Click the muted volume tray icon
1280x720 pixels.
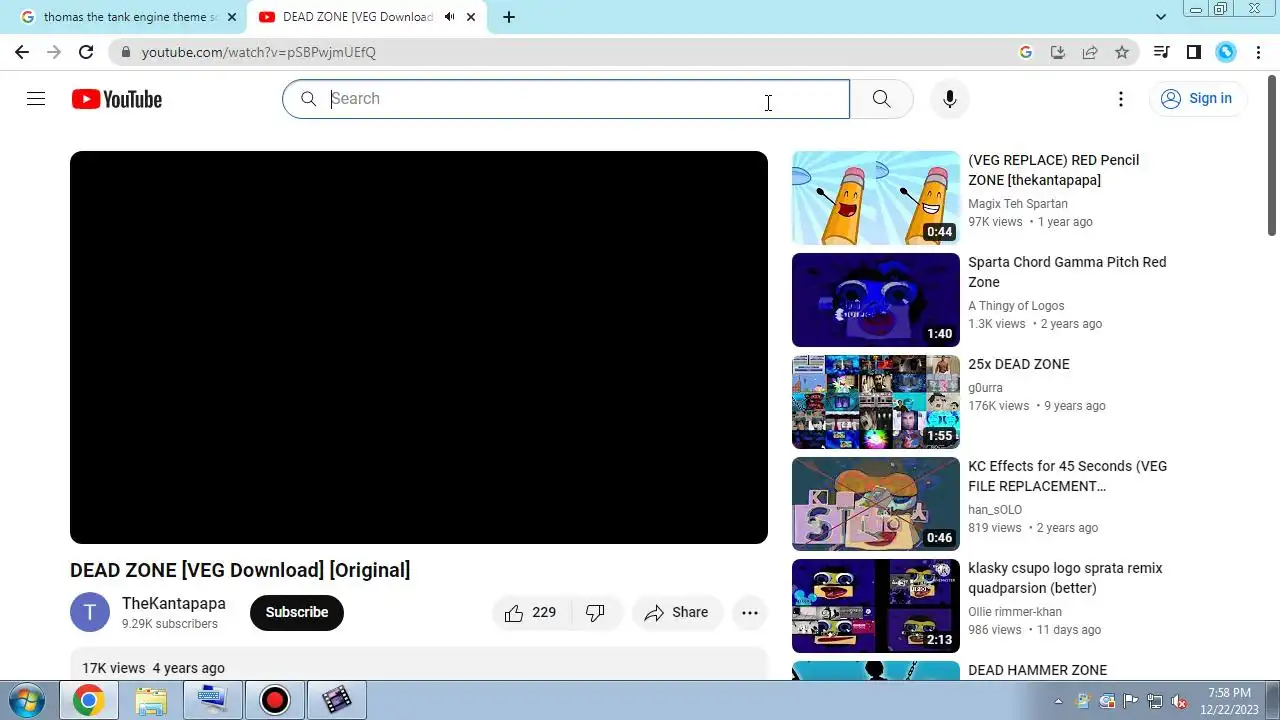1179,701
